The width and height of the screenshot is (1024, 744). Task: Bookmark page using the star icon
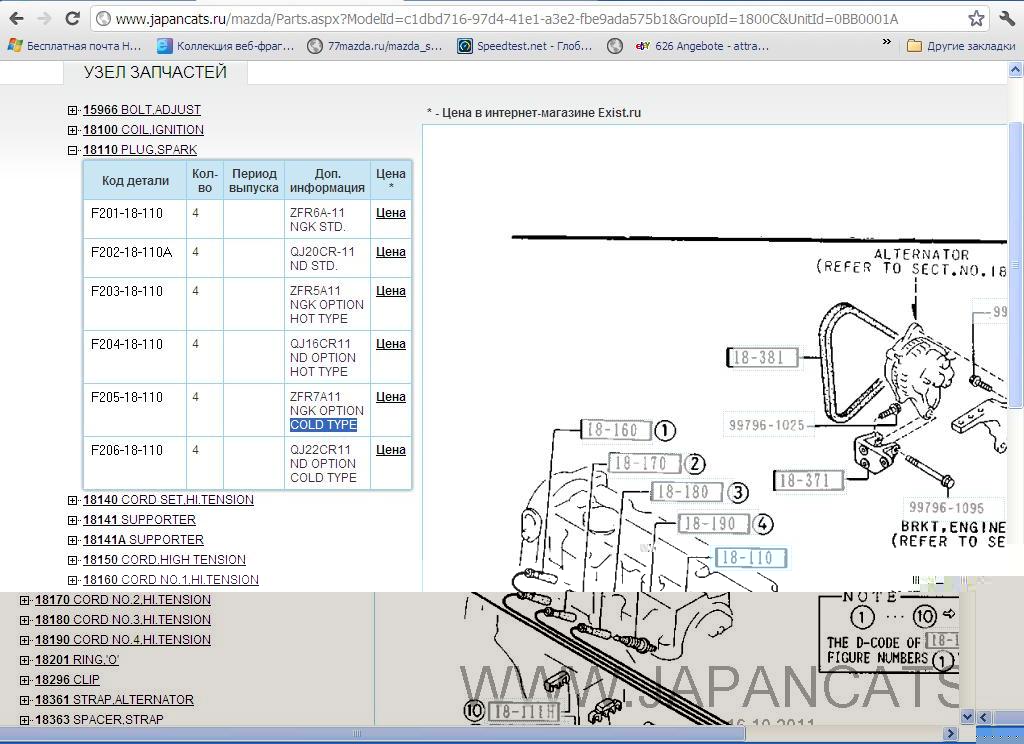pos(976,19)
